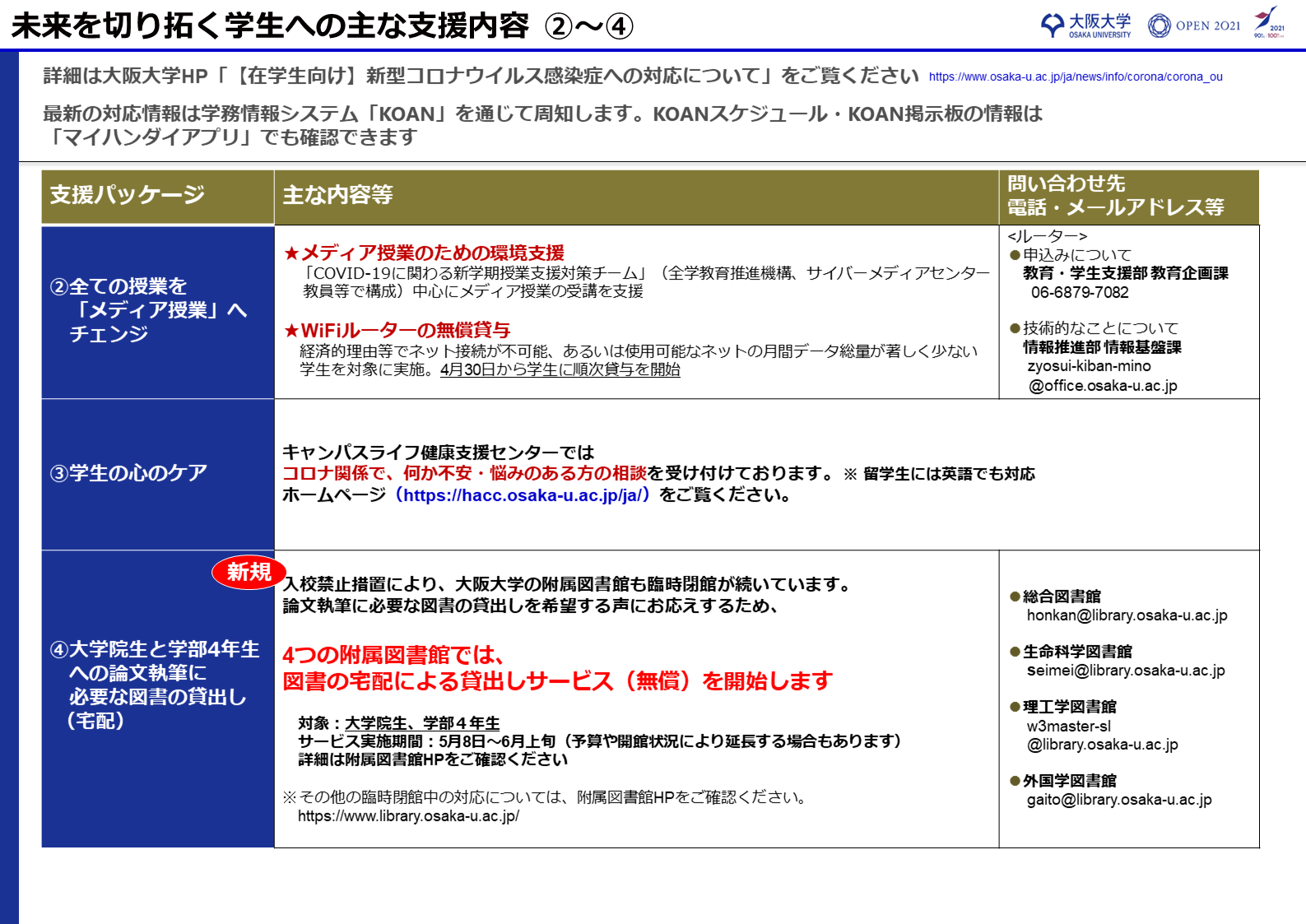Select the gaito@library.osaka-u.ac.jp email address

[1118, 800]
